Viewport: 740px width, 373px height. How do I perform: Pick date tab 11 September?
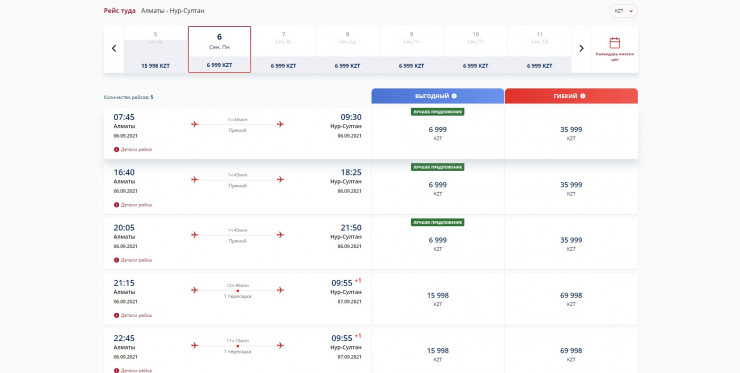(x=539, y=50)
